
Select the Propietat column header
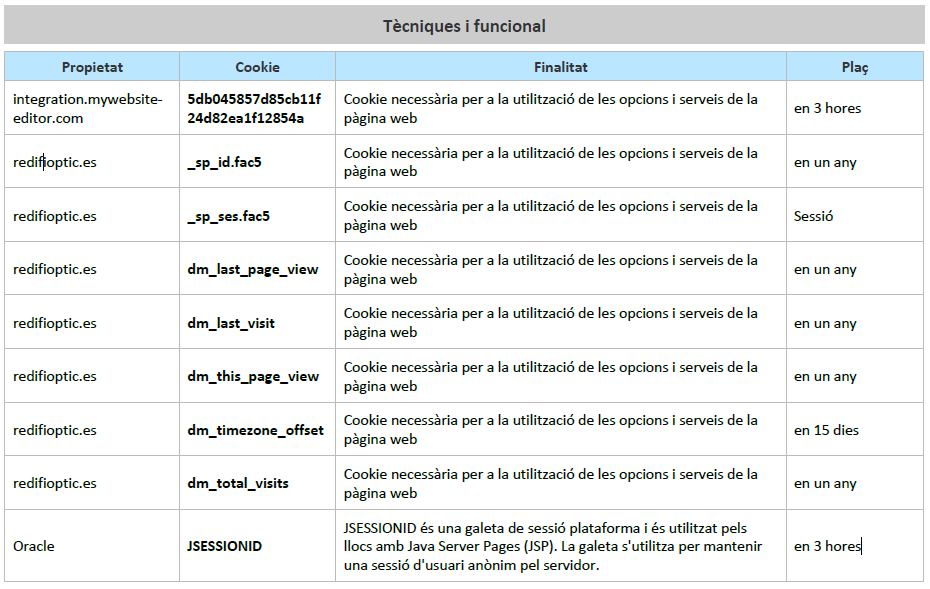coord(92,67)
